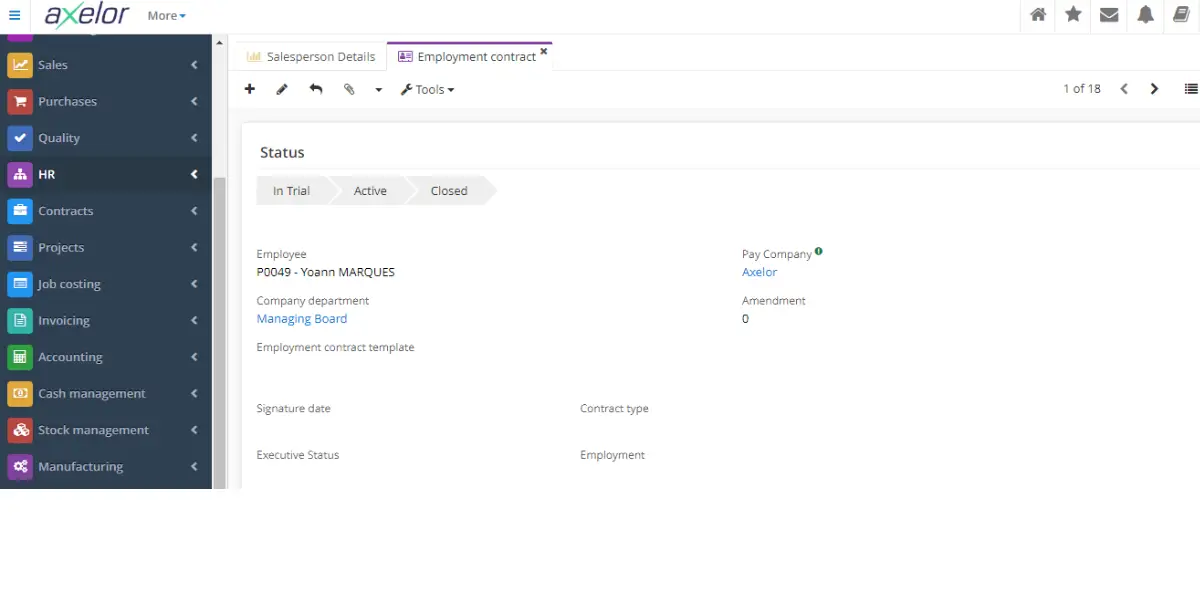Create a new employment contract with the plus icon
The height and width of the screenshot is (600, 1200).
(x=250, y=89)
